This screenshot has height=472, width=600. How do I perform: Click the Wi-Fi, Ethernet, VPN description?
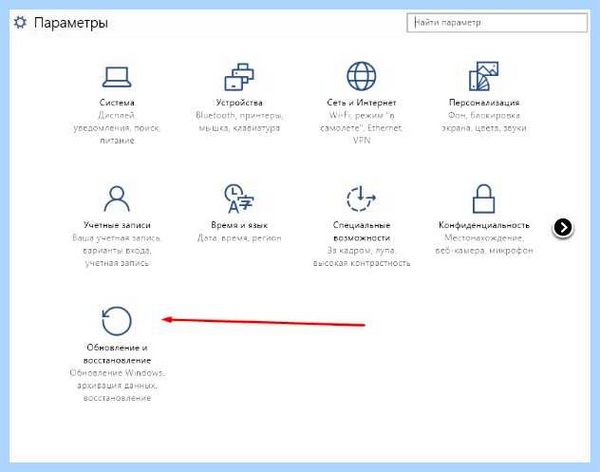tap(361, 127)
